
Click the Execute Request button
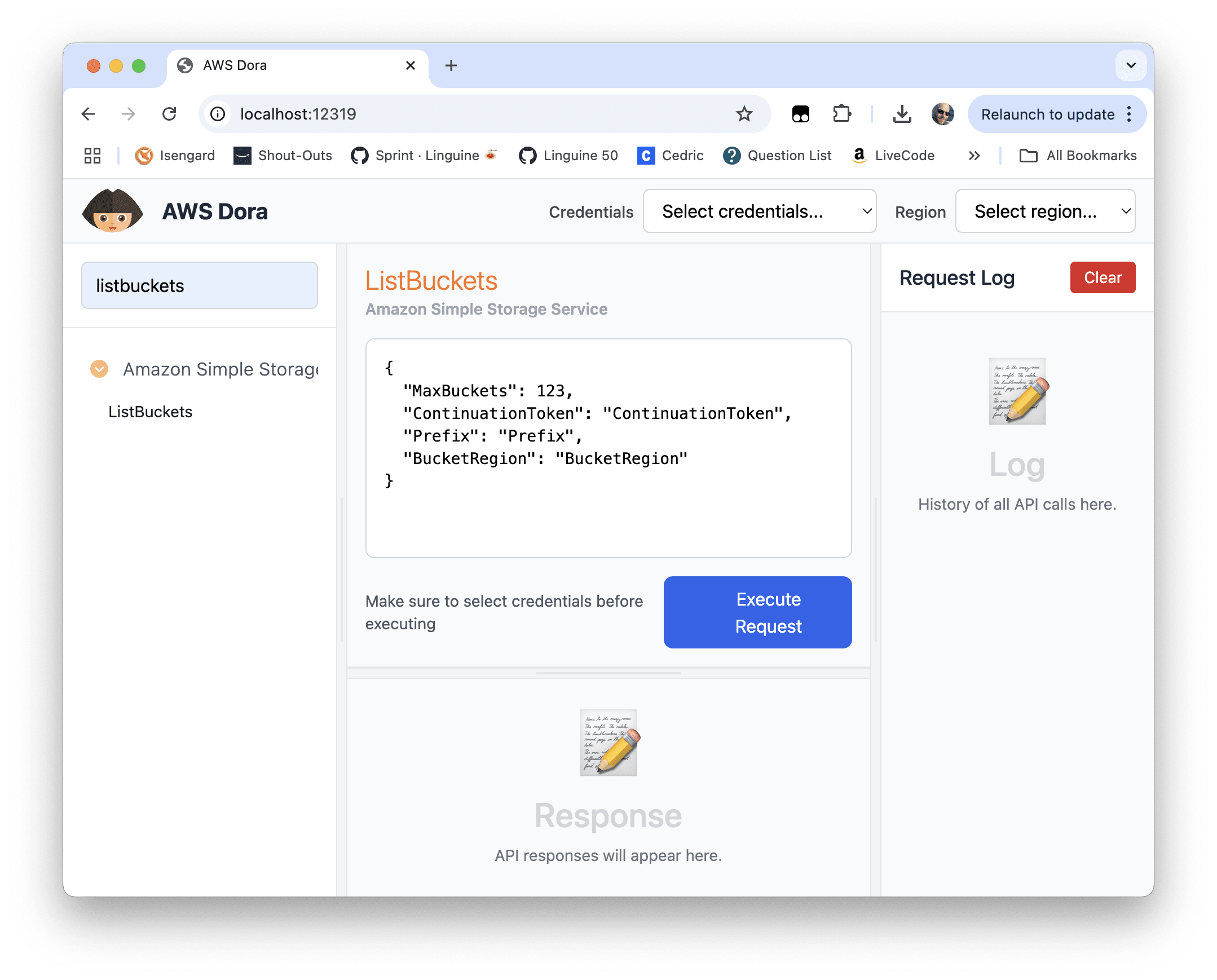coord(757,612)
